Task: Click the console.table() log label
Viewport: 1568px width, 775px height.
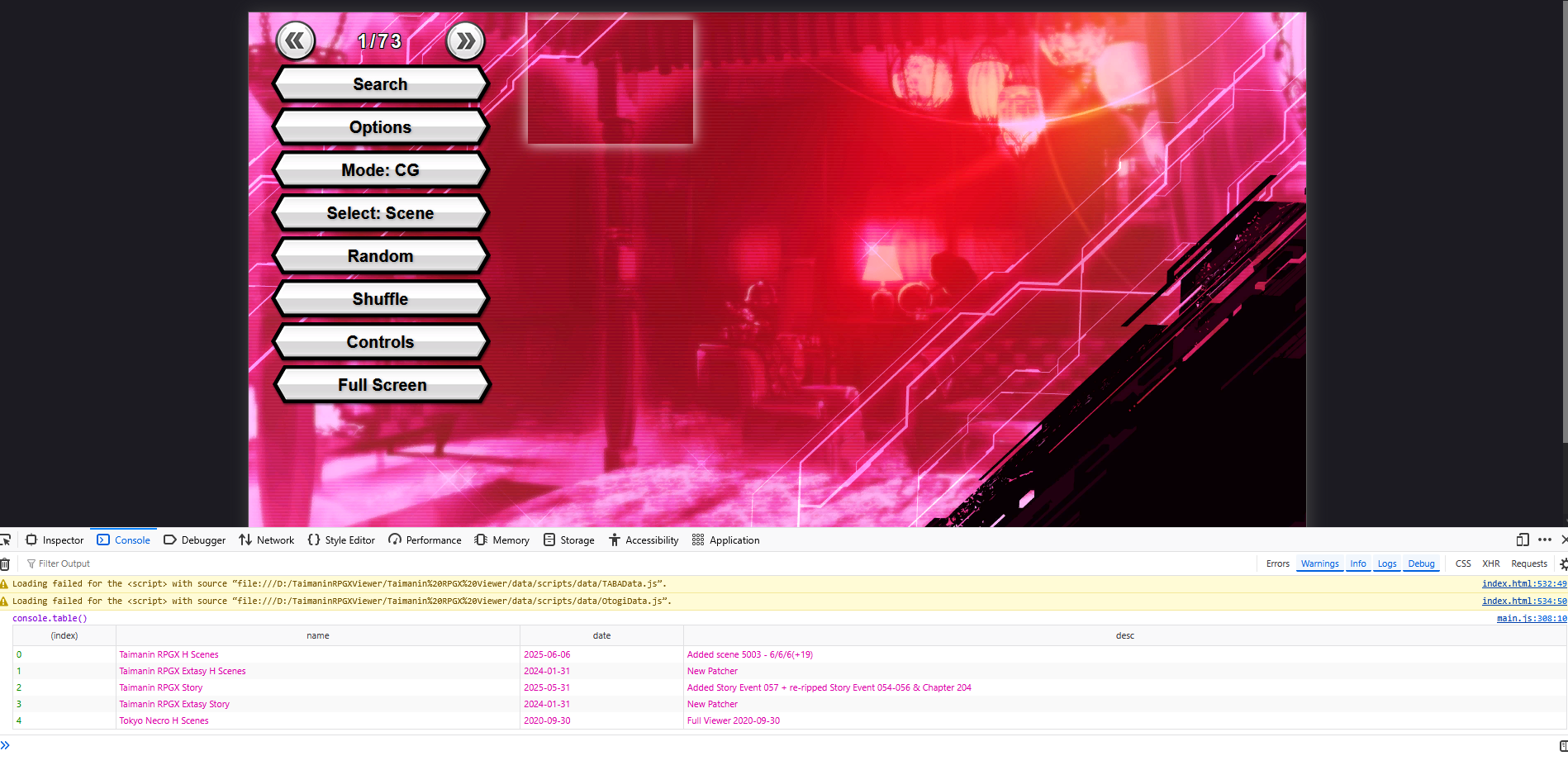Action: 50,618
